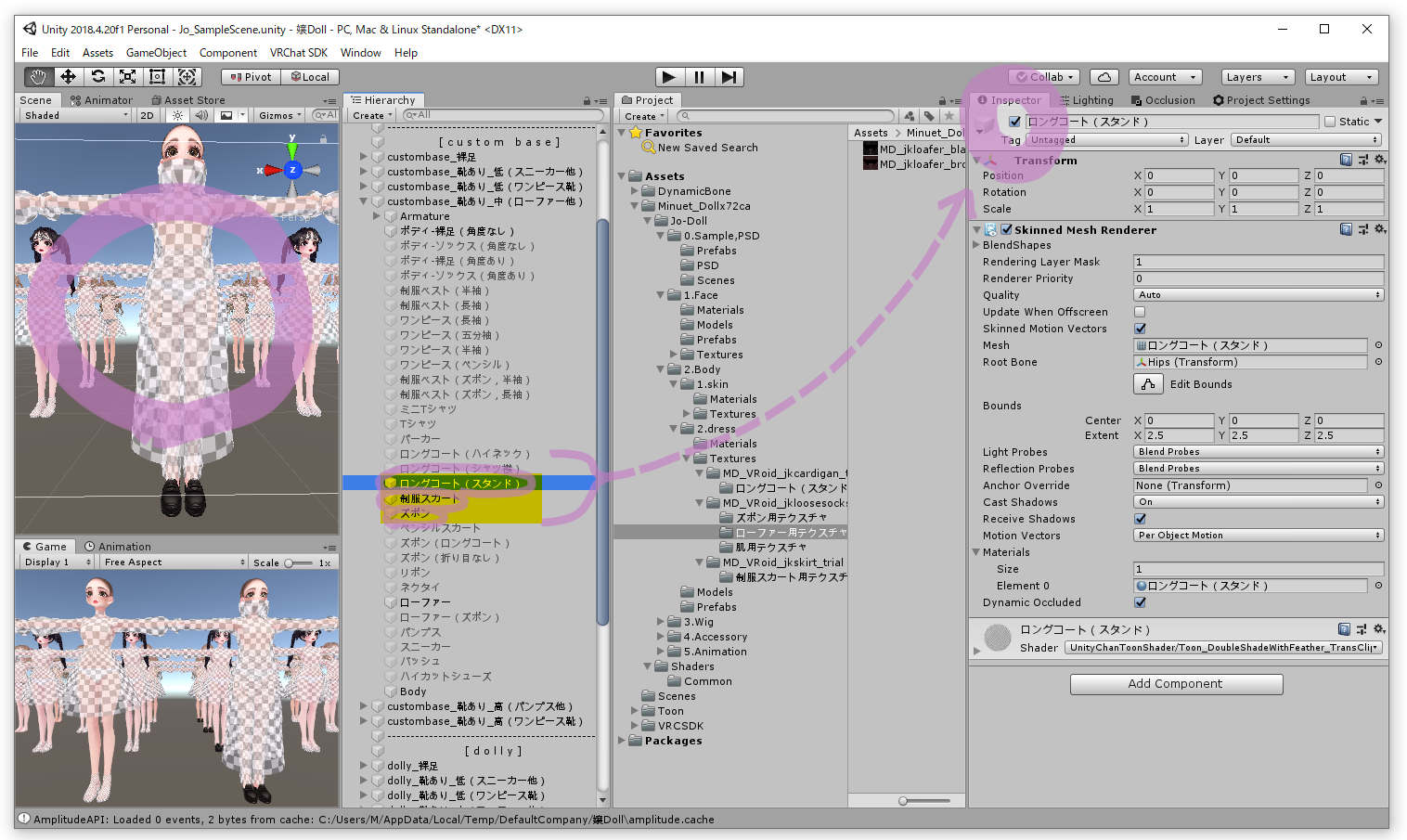
Task: Select the Hand tool in toolbar
Action: tap(38, 77)
